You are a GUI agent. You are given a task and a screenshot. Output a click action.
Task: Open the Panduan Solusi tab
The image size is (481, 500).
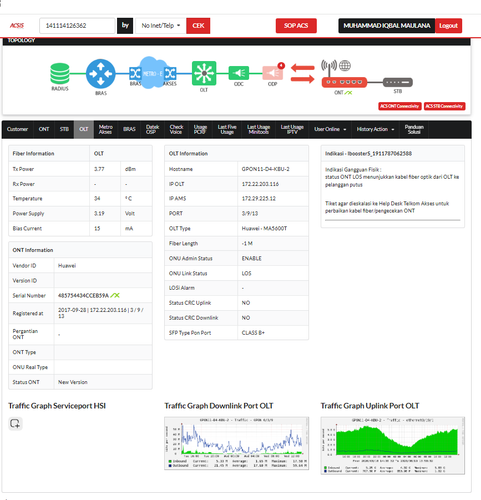point(414,129)
